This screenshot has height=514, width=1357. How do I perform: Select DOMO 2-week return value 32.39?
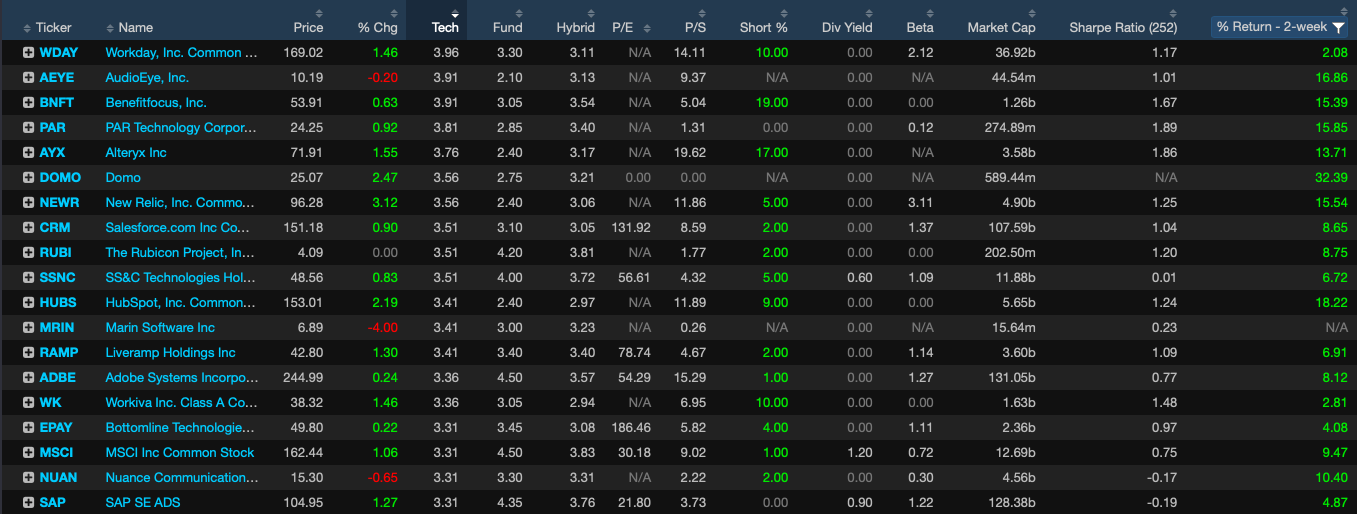click(x=1330, y=177)
